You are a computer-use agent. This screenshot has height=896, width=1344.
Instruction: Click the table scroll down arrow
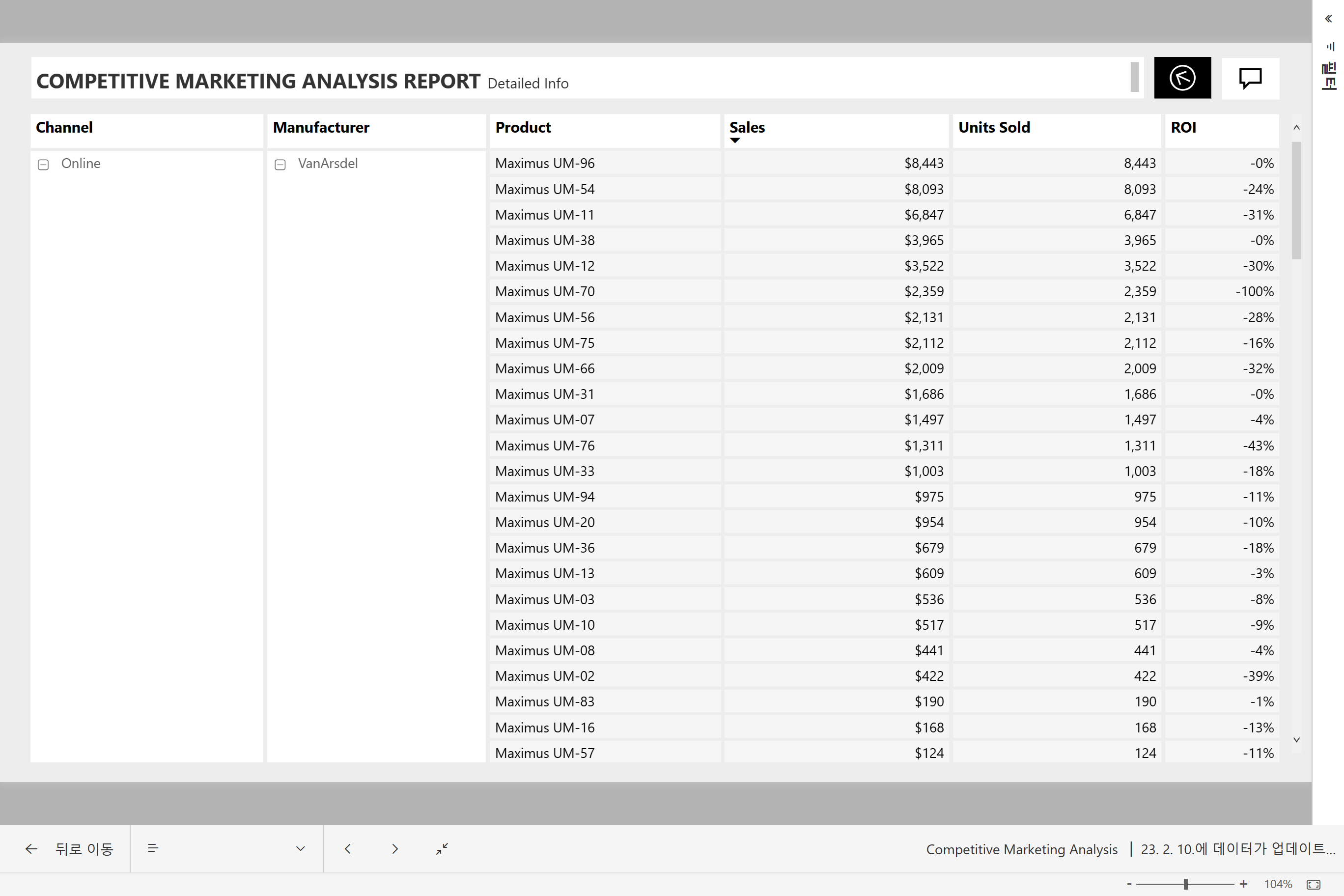click(1296, 739)
